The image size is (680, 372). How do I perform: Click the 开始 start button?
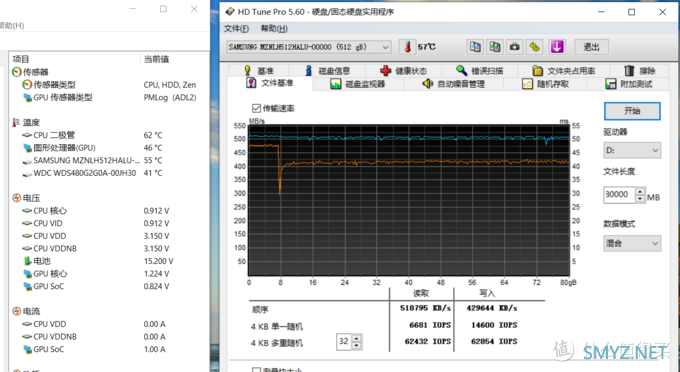(x=632, y=111)
